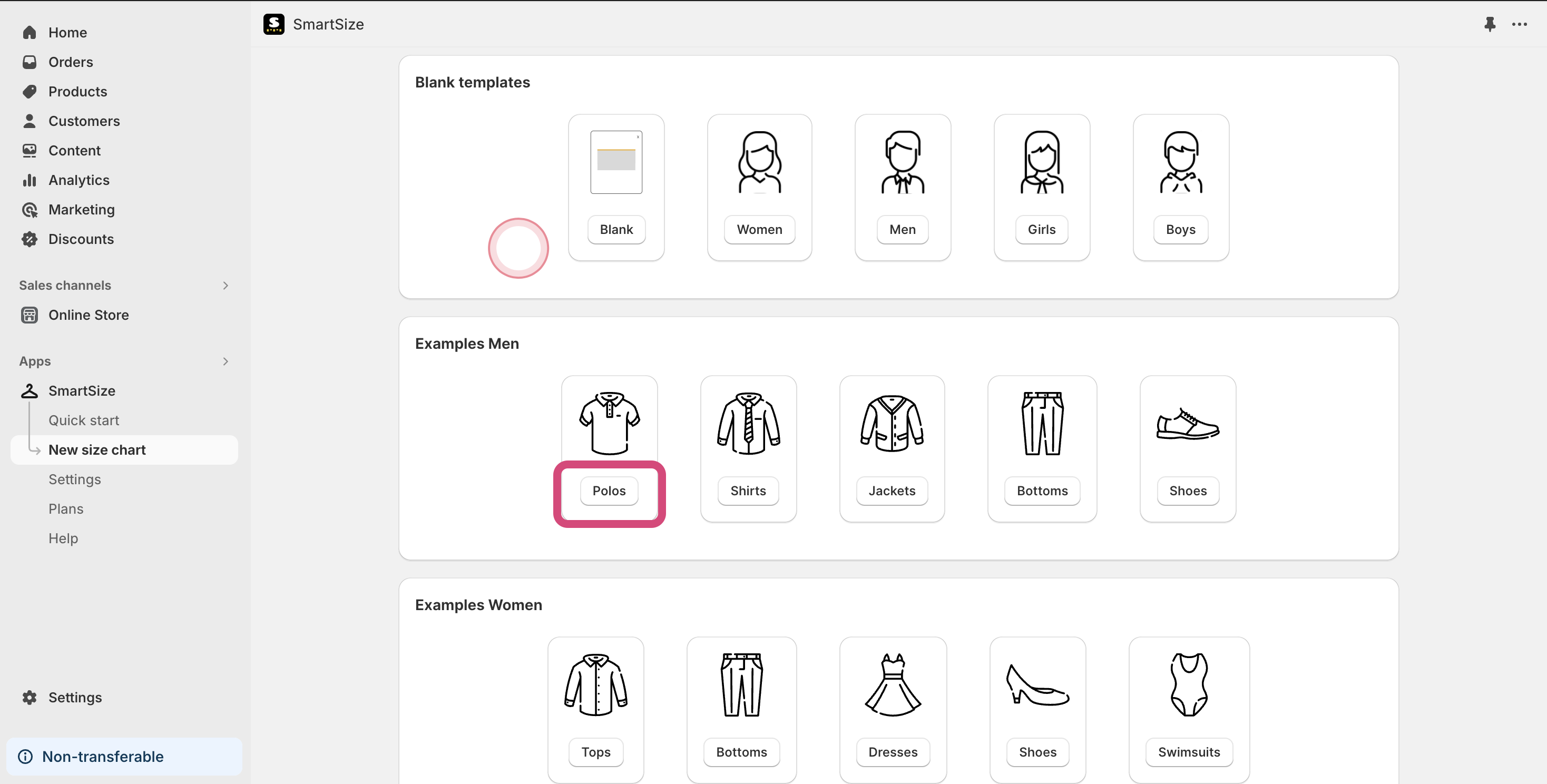Image resolution: width=1547 pixels, height=784 pixels.
Task: Click the Online Store storefront icon
Action: [x=30, y=315]
